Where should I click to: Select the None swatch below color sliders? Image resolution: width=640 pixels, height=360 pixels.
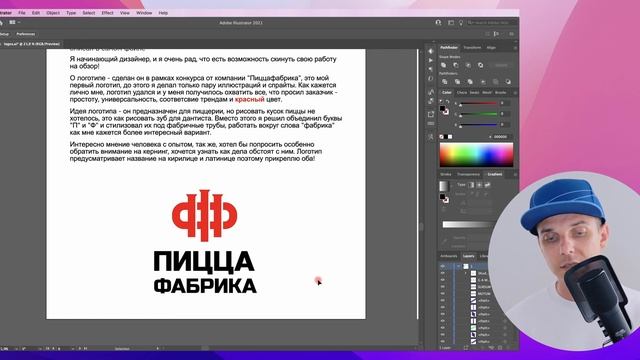pos(441,137)
